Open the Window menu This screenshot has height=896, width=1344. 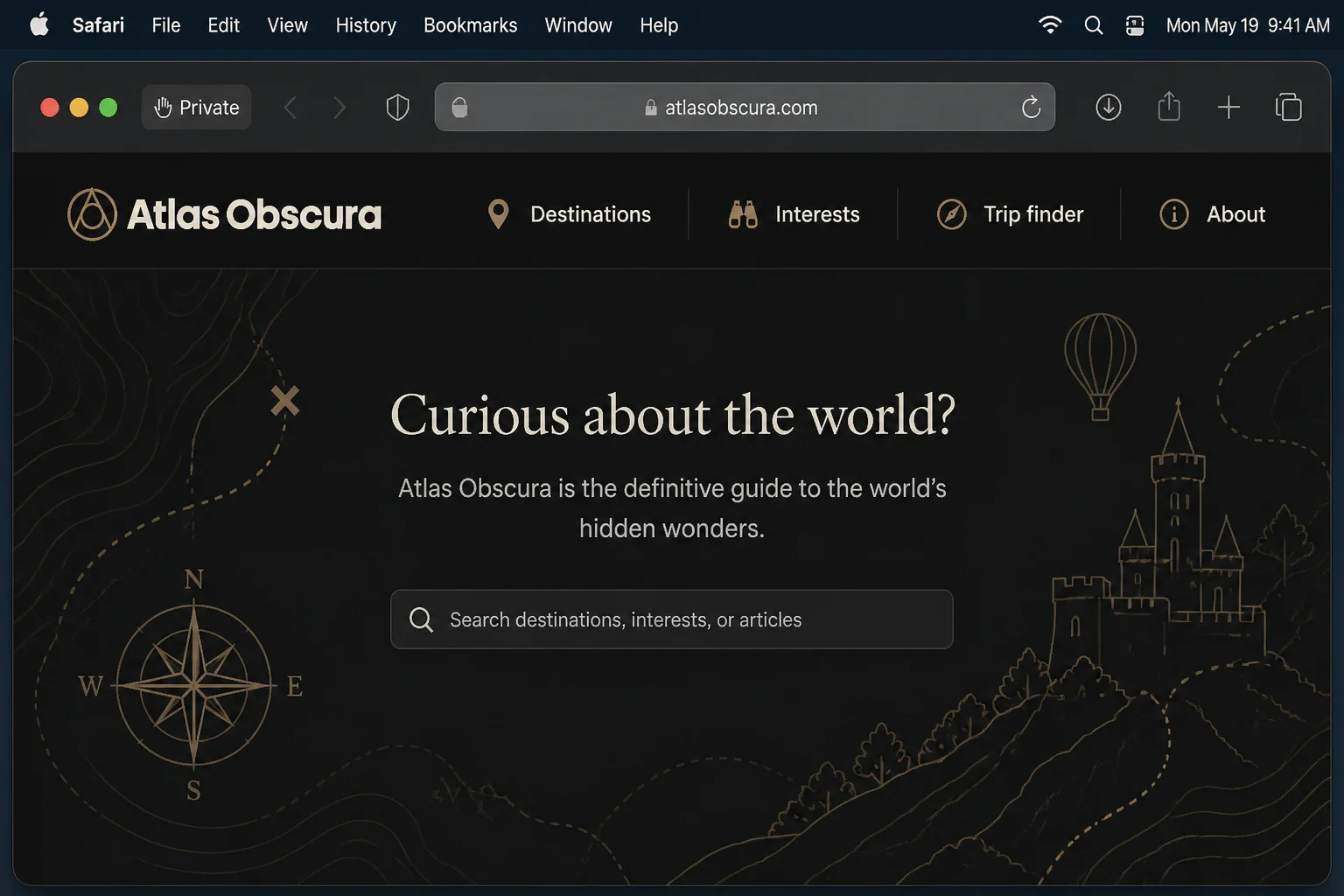578,25
